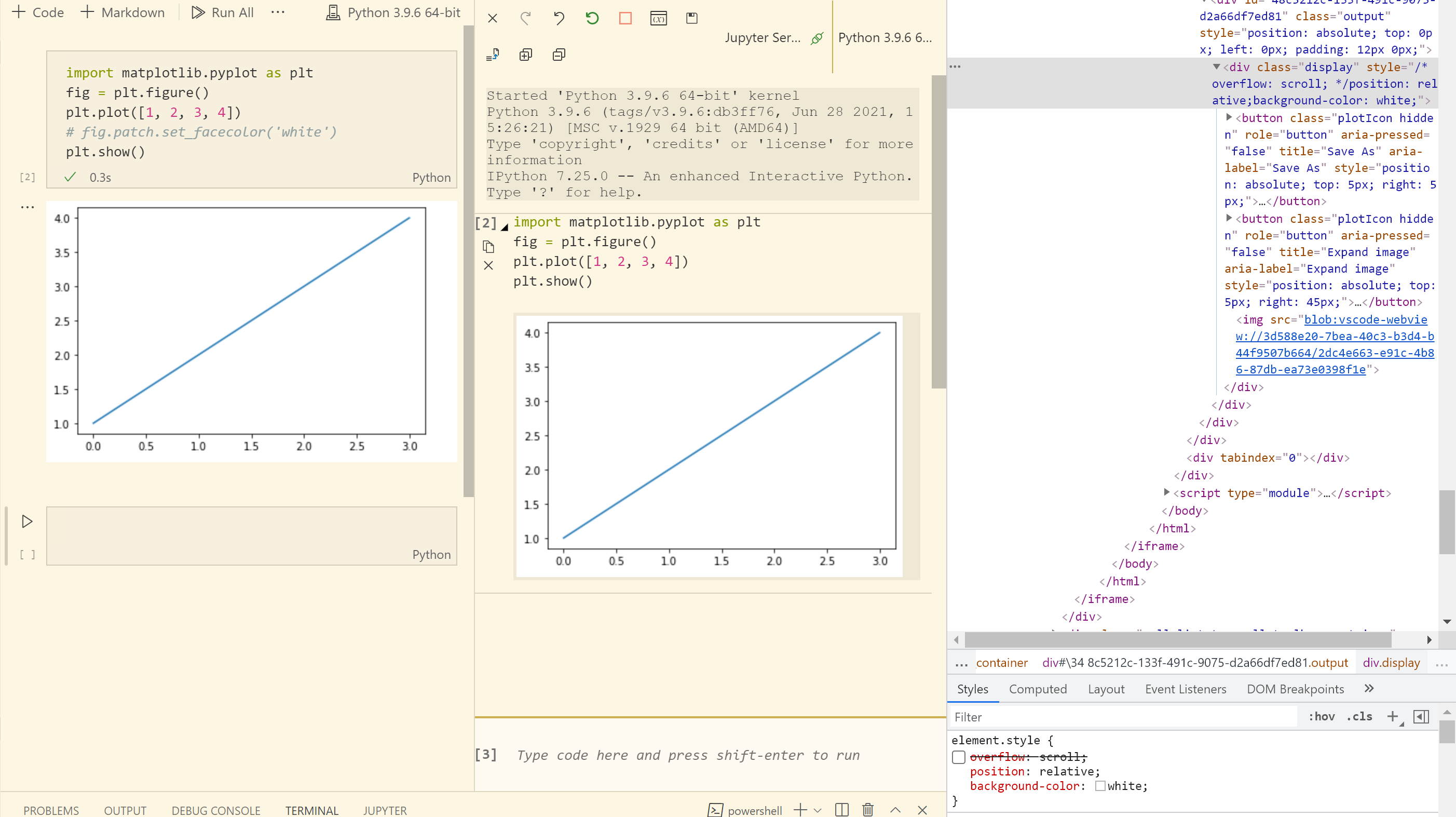
Task: Toggle the .cls class editor
Action: click(1360, 716)
